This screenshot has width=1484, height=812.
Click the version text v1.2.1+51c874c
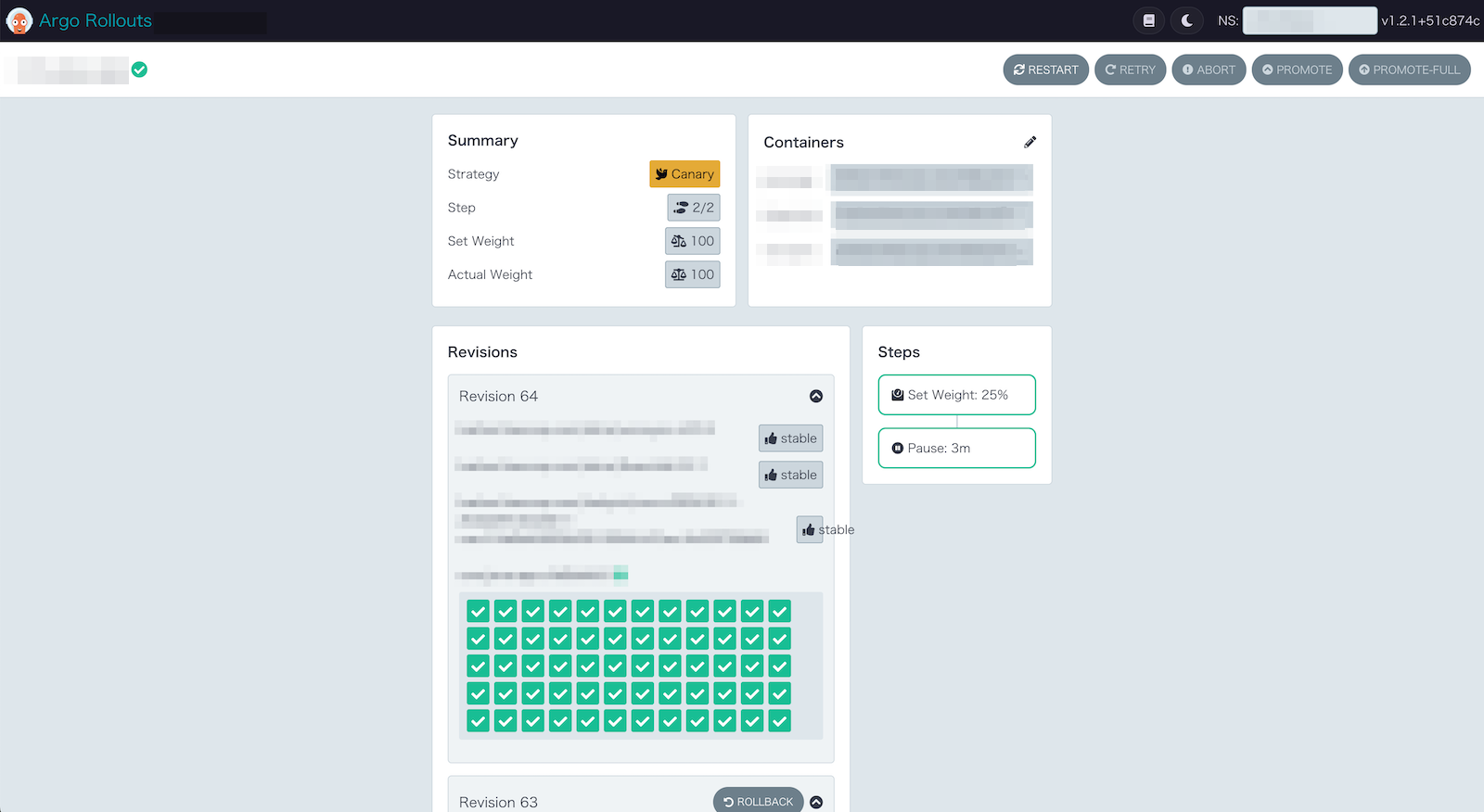[x=1430, y=20]
